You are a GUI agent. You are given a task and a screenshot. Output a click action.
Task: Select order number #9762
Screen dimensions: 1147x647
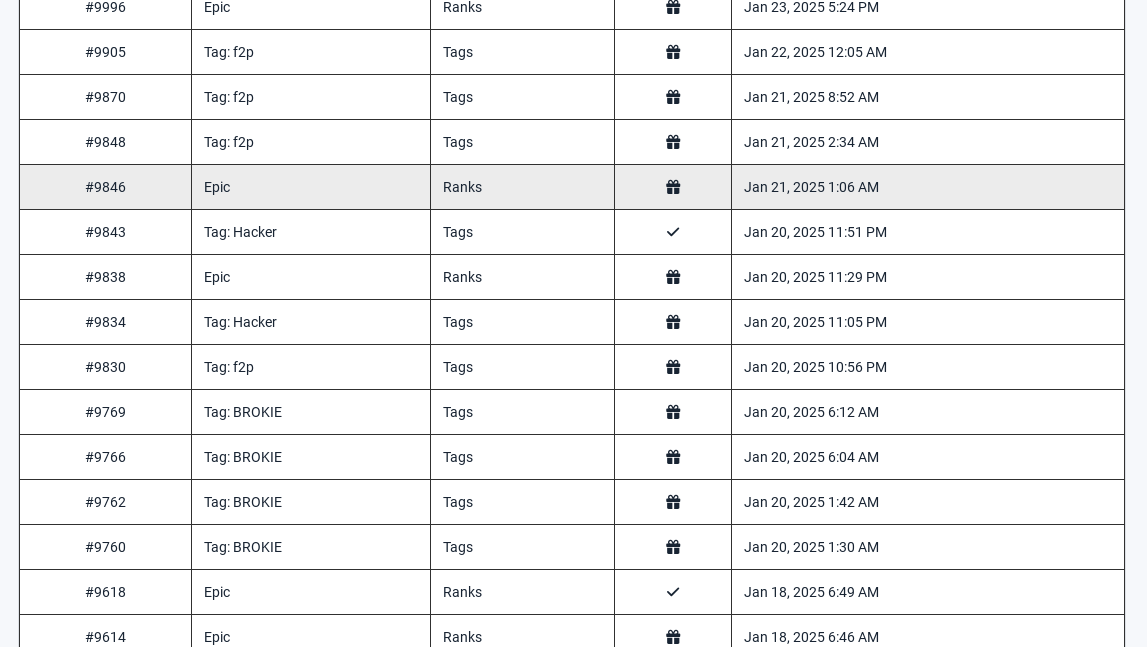click(105, 502)
